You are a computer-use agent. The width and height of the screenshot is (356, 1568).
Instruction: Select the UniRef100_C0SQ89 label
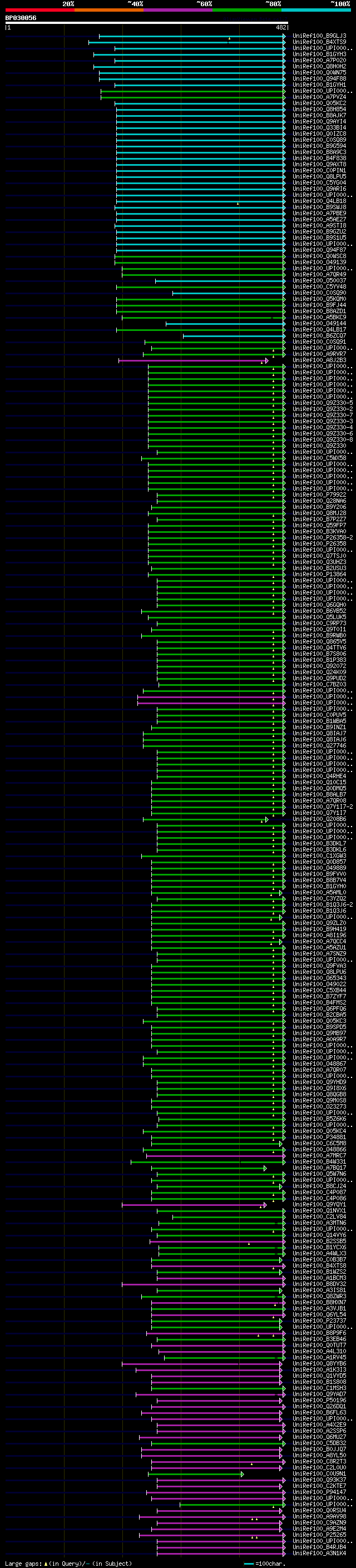319,140
